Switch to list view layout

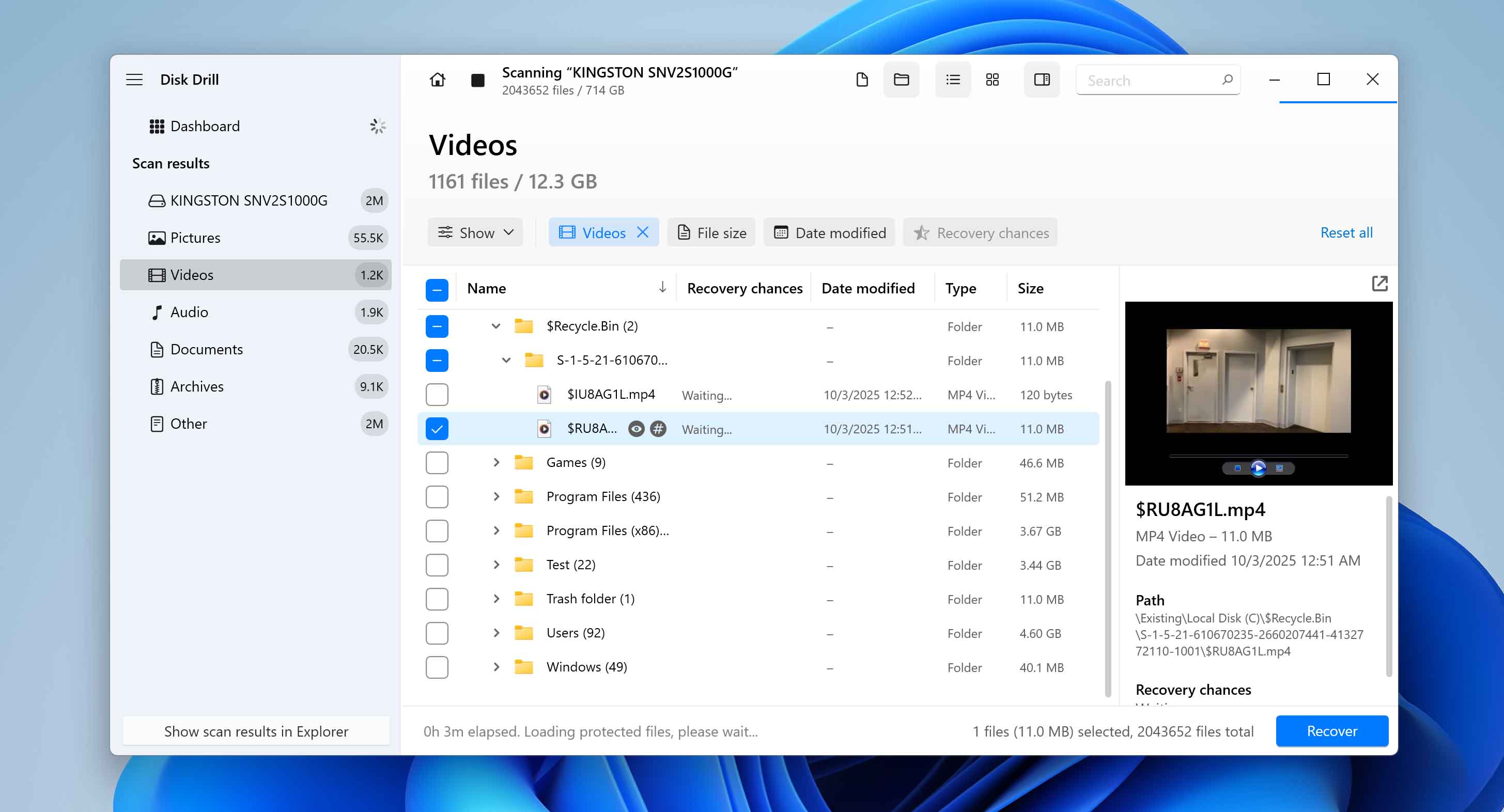[x=953, y=80]
